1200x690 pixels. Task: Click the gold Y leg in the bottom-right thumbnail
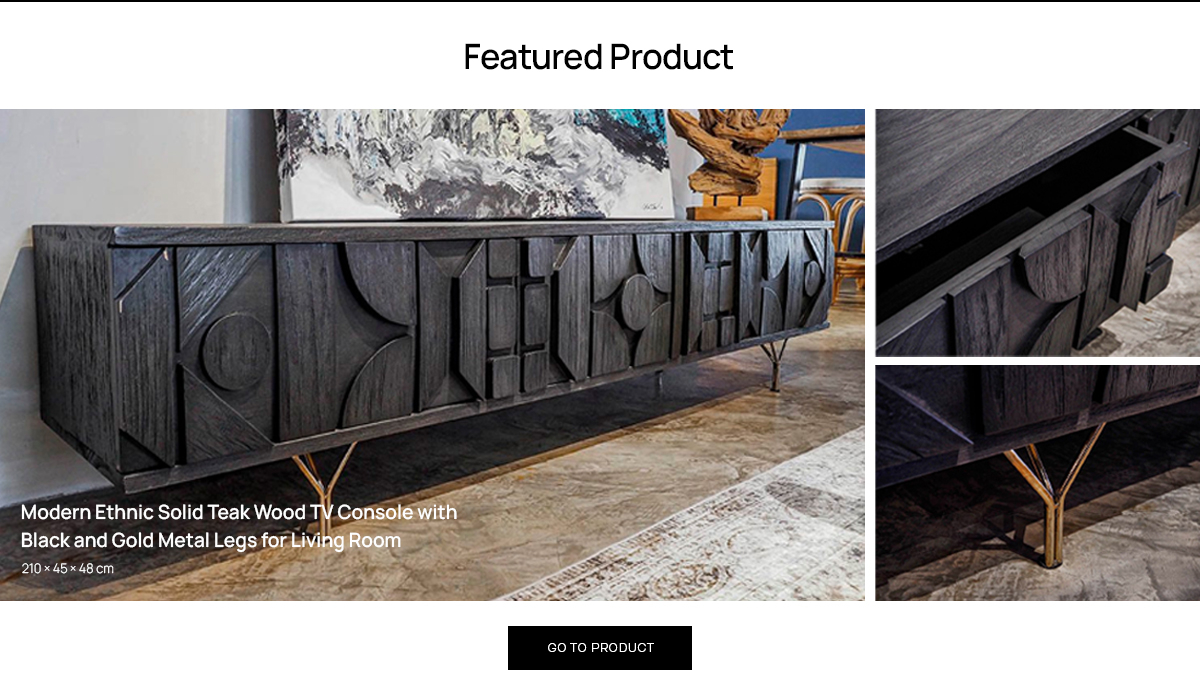[1052, 490]
